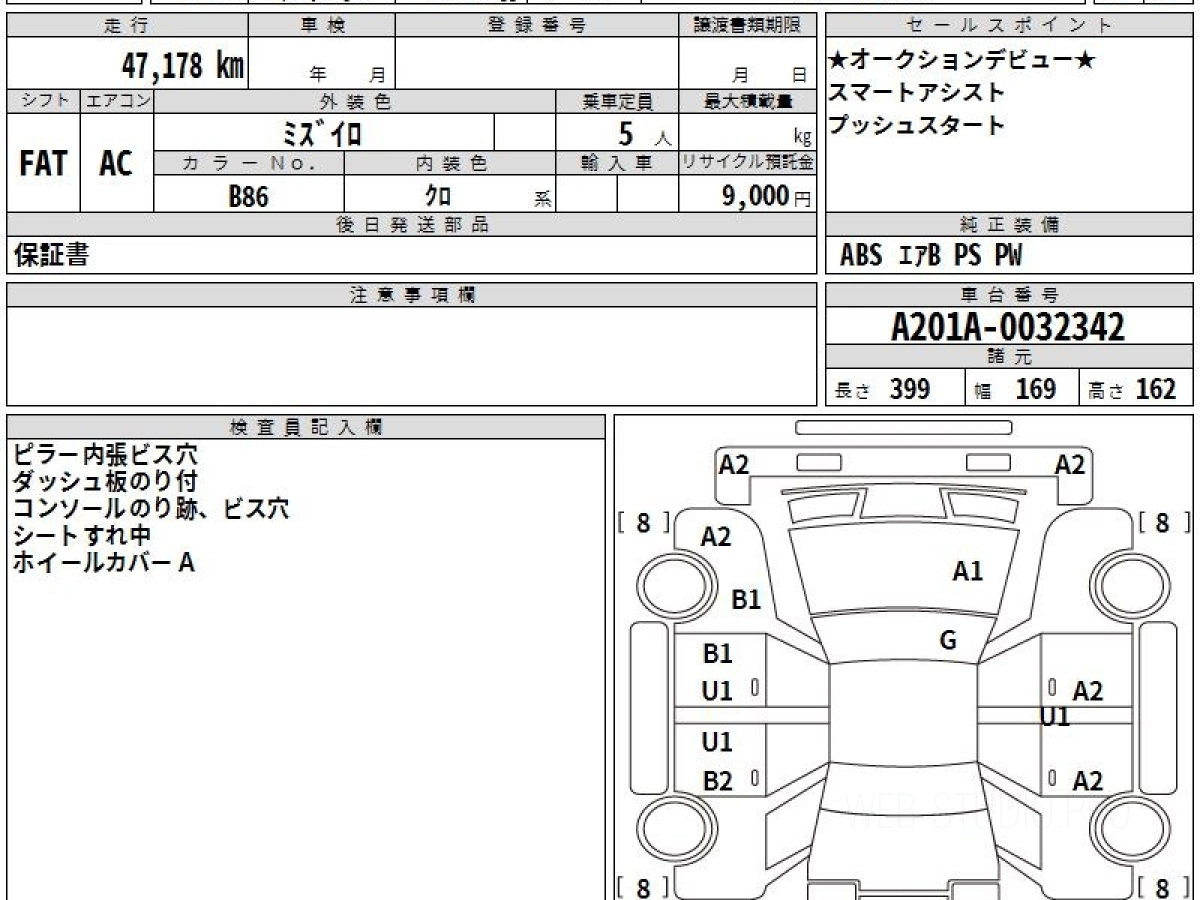Image resolution: width=1200 pixels, height=900 pixels.
Task: Select the 長さ 399 dimension
Action: 882,389
